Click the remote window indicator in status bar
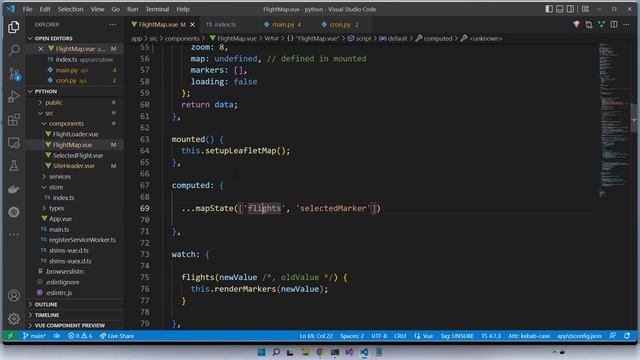Viewport: 640px width, 360px height. point(11,336)
